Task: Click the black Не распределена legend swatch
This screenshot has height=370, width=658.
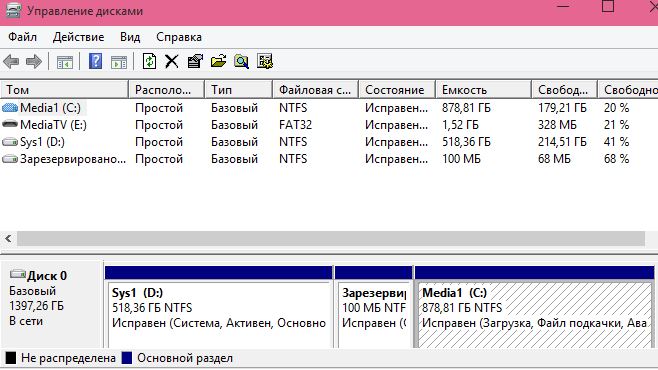Action: 10,358
